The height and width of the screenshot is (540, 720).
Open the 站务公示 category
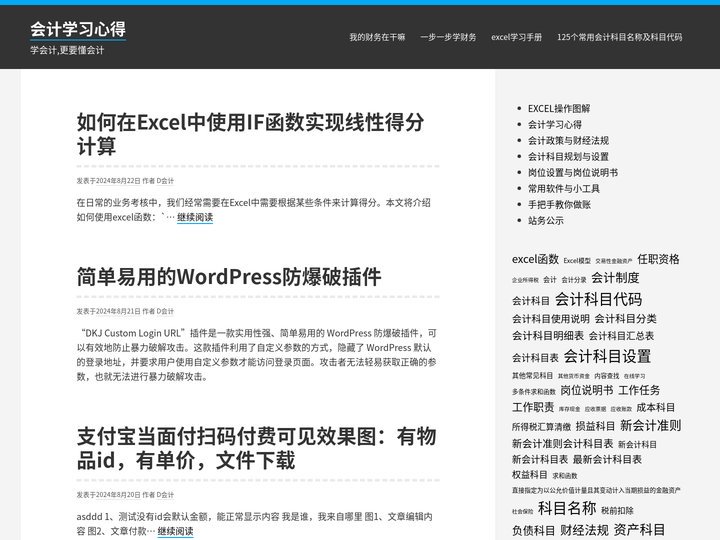pyautogui.click(x=546, y=221)
